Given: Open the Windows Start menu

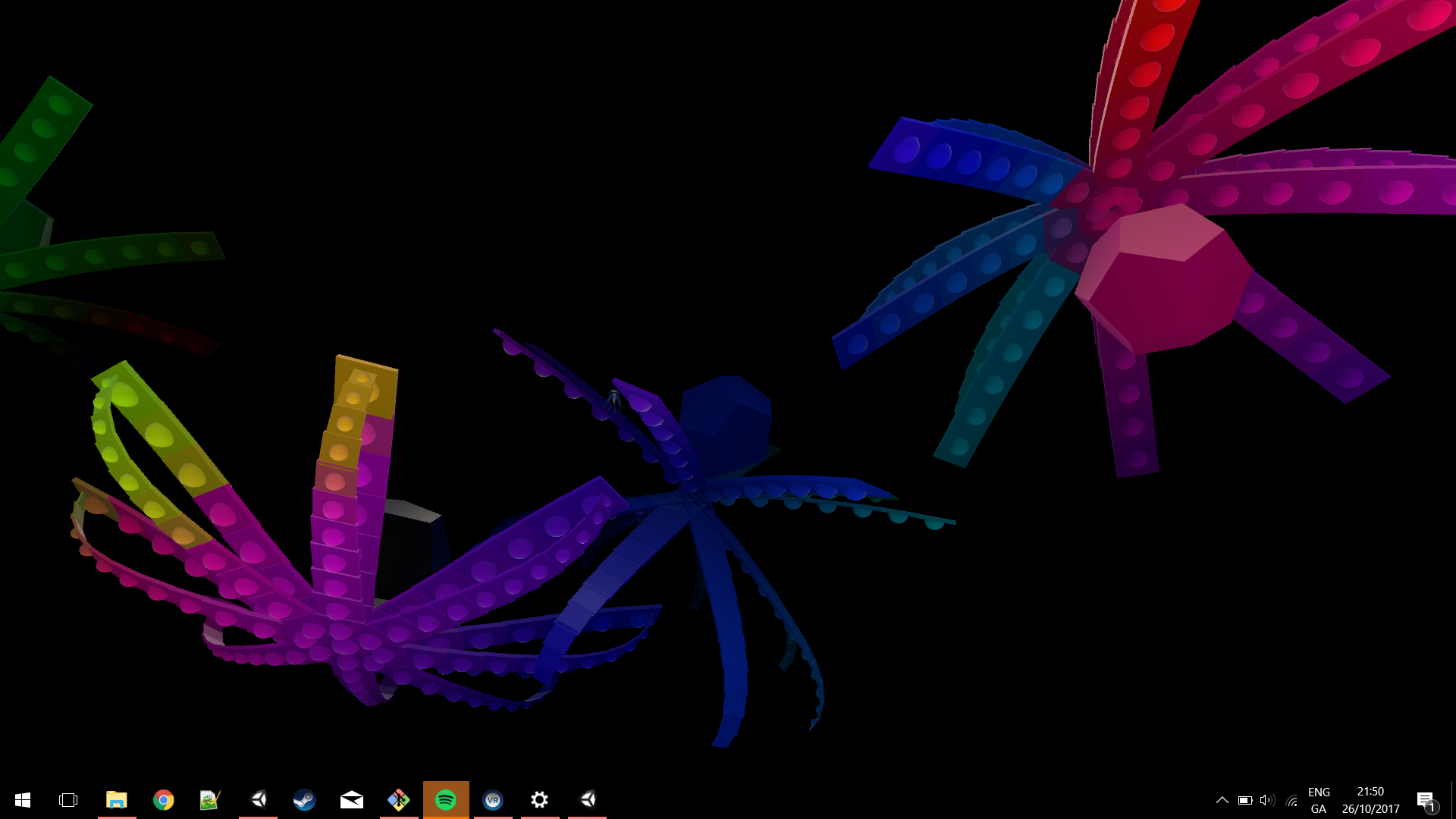Looking at the screenshot, I should point(22,800).
